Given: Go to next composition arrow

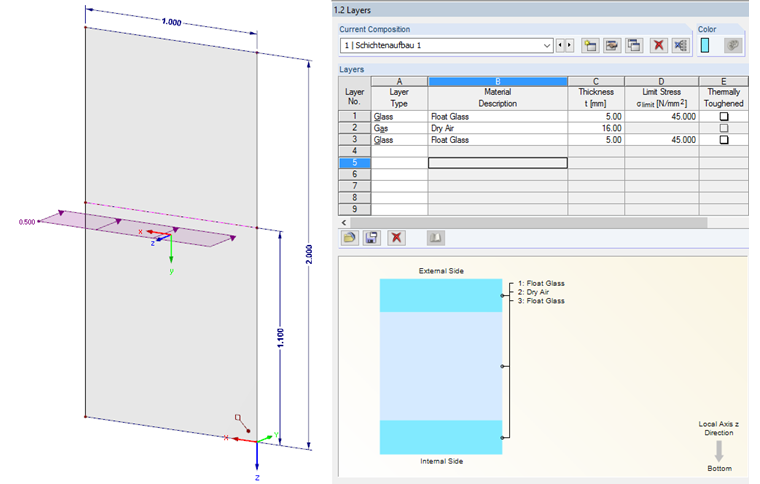Looking at the screenshot, I should [x=570, y=46].
